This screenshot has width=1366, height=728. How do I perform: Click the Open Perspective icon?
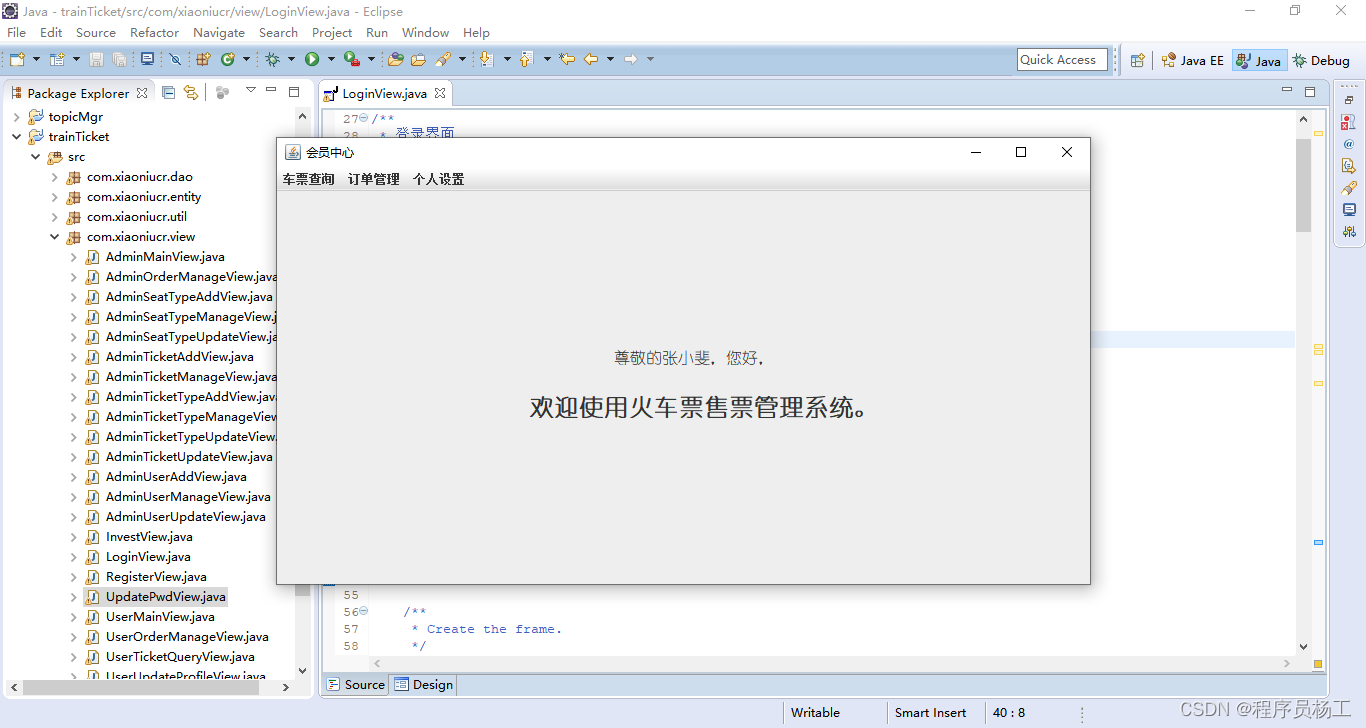1137,60
